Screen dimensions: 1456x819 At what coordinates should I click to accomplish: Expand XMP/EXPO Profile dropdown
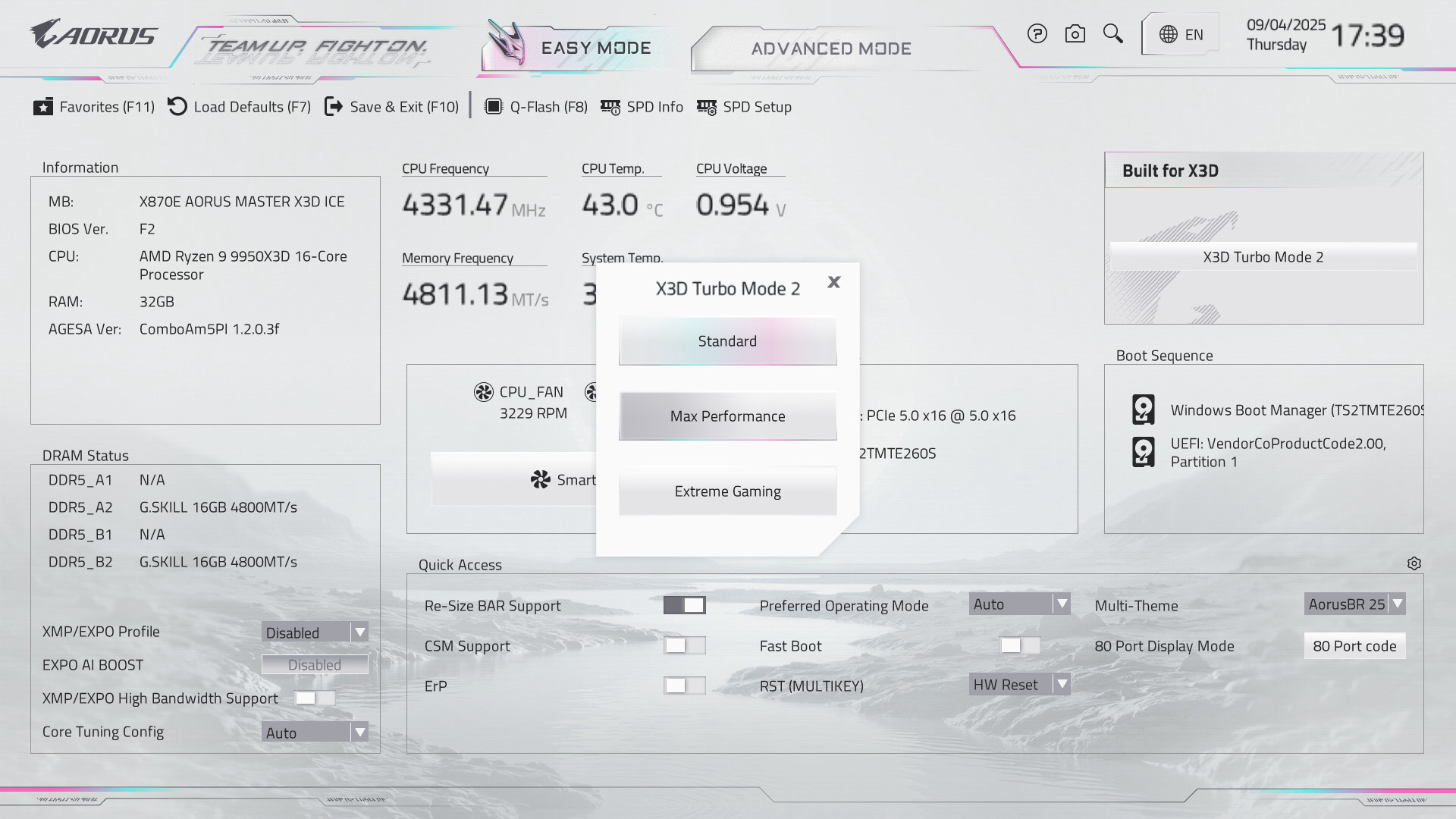315,632
